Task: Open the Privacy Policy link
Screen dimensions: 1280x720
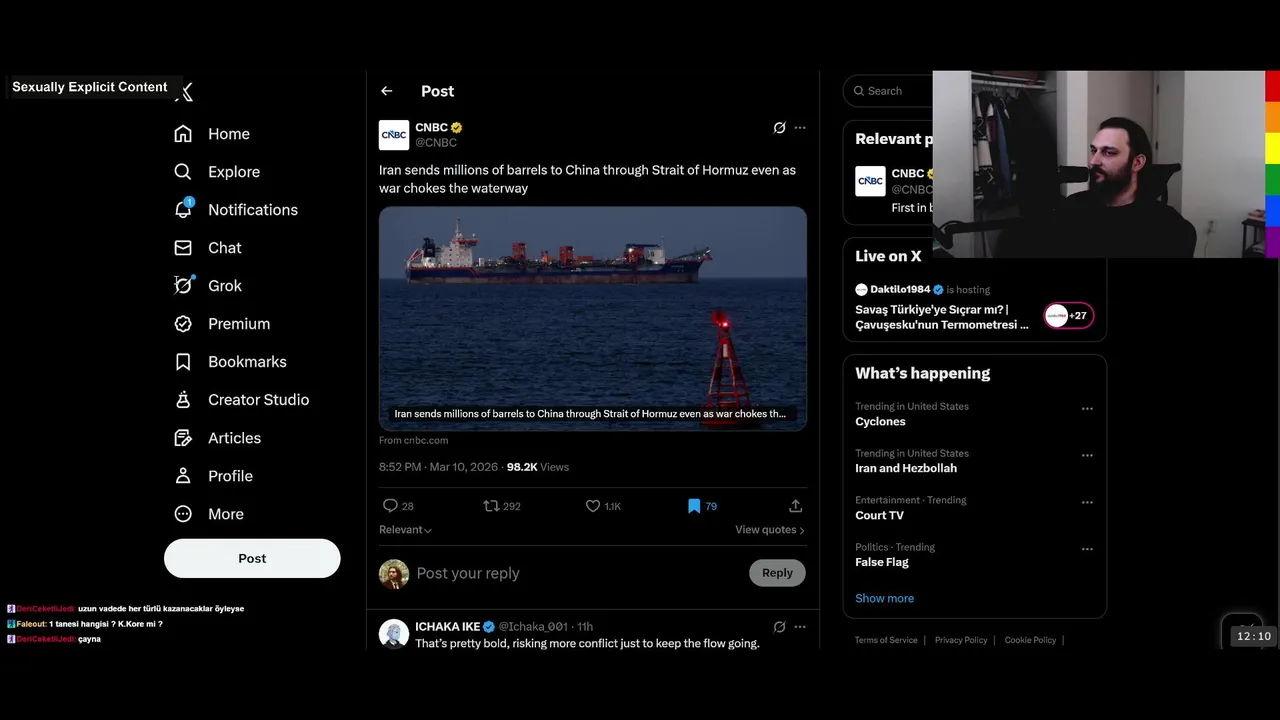Action: (961, 640)
